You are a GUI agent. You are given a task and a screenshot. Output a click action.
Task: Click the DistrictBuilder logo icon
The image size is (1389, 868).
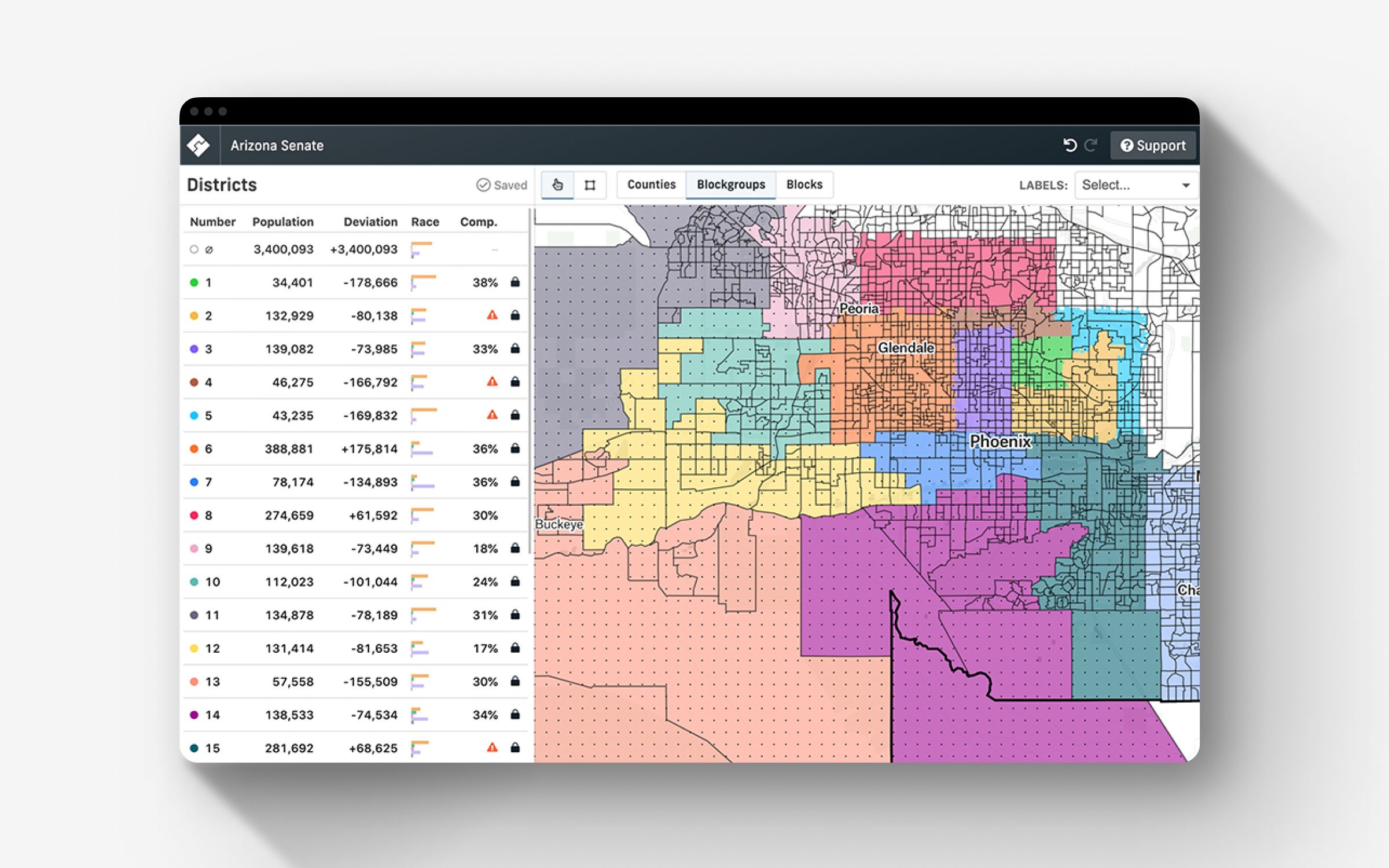pyautogui.click(x=199, y=145)
